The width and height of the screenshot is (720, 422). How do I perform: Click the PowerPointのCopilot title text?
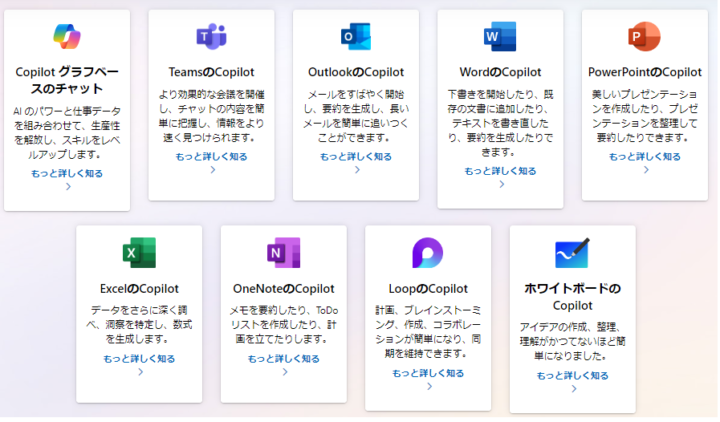[644, 72]
